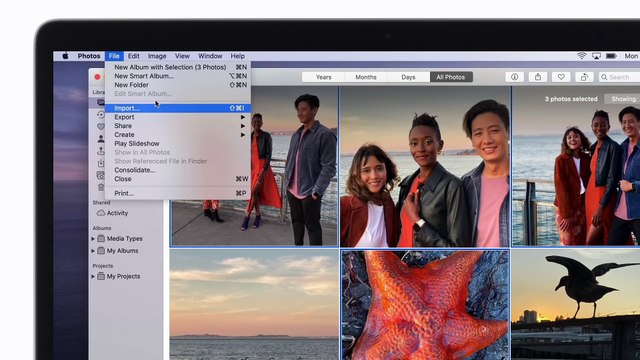Close the open File menu title
640x360 pixels.
tap(114, 56)
